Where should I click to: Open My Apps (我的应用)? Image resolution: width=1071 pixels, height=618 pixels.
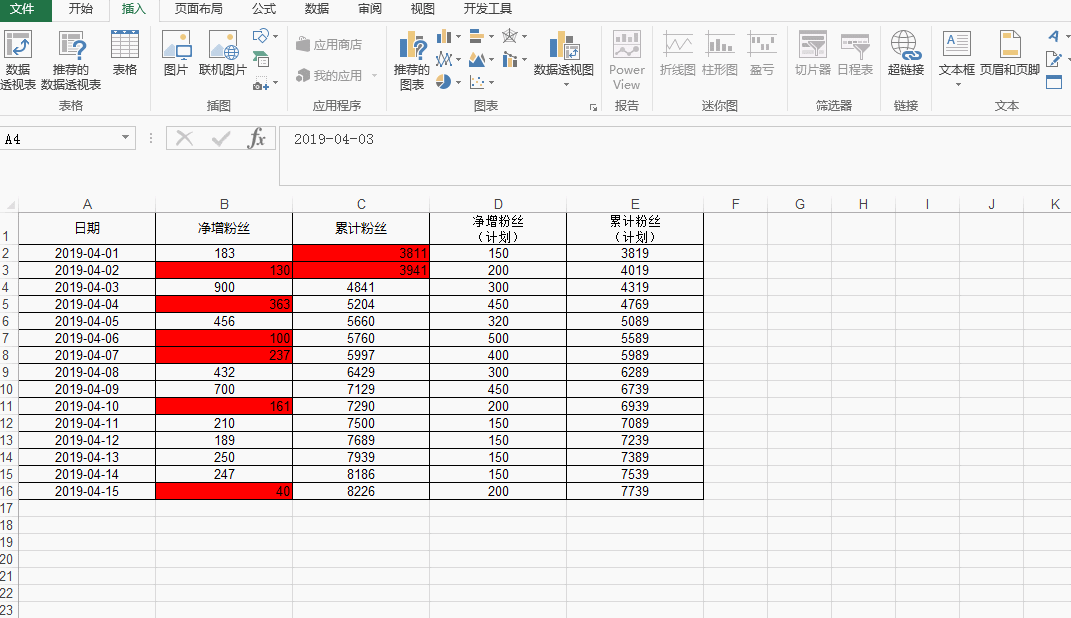(x=329, y=76)
